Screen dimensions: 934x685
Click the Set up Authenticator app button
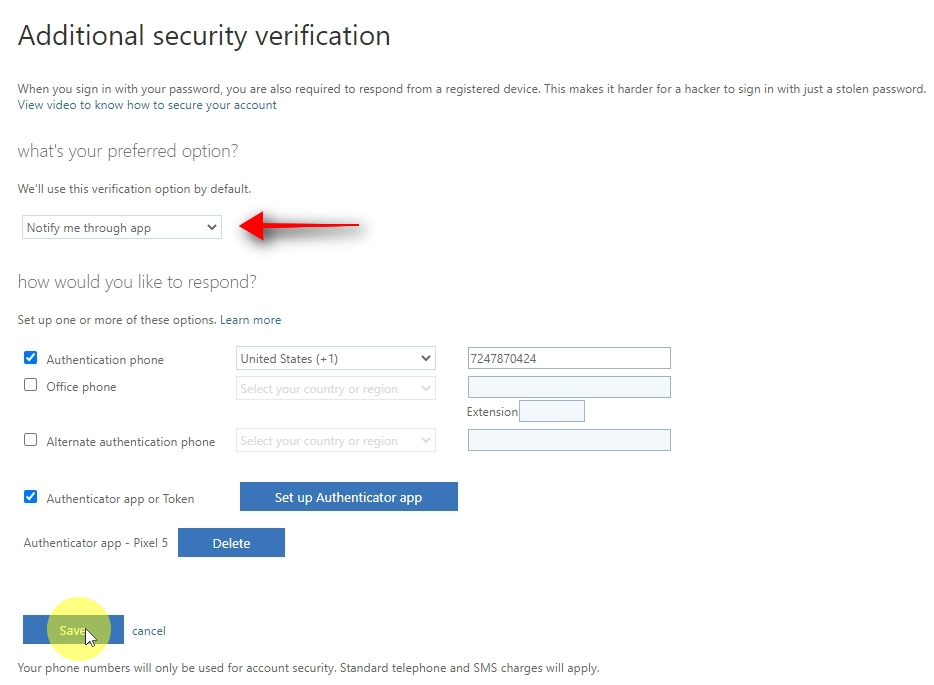click(348, 497)
